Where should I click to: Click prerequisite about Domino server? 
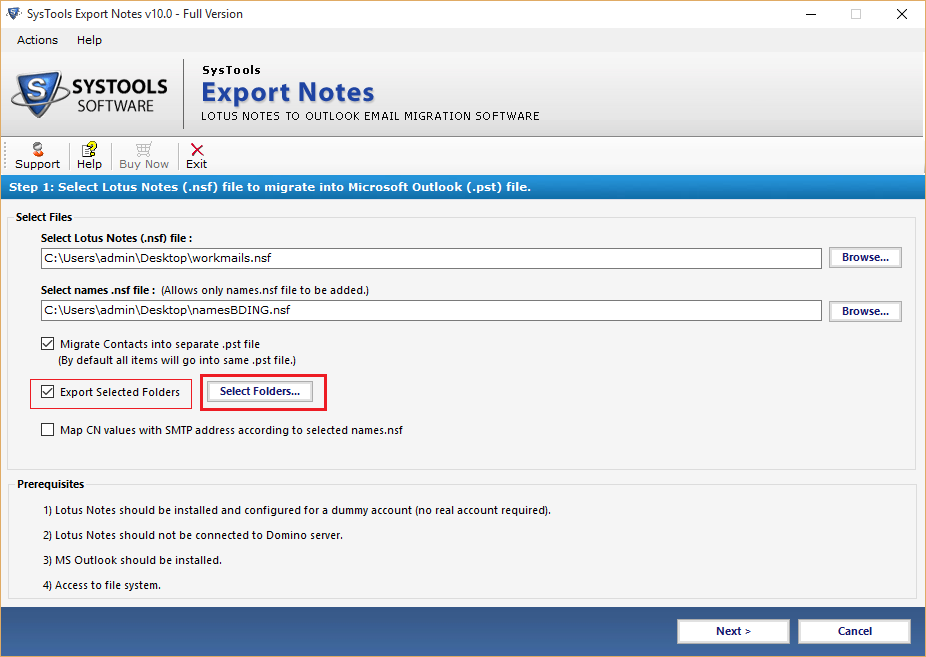193,535
